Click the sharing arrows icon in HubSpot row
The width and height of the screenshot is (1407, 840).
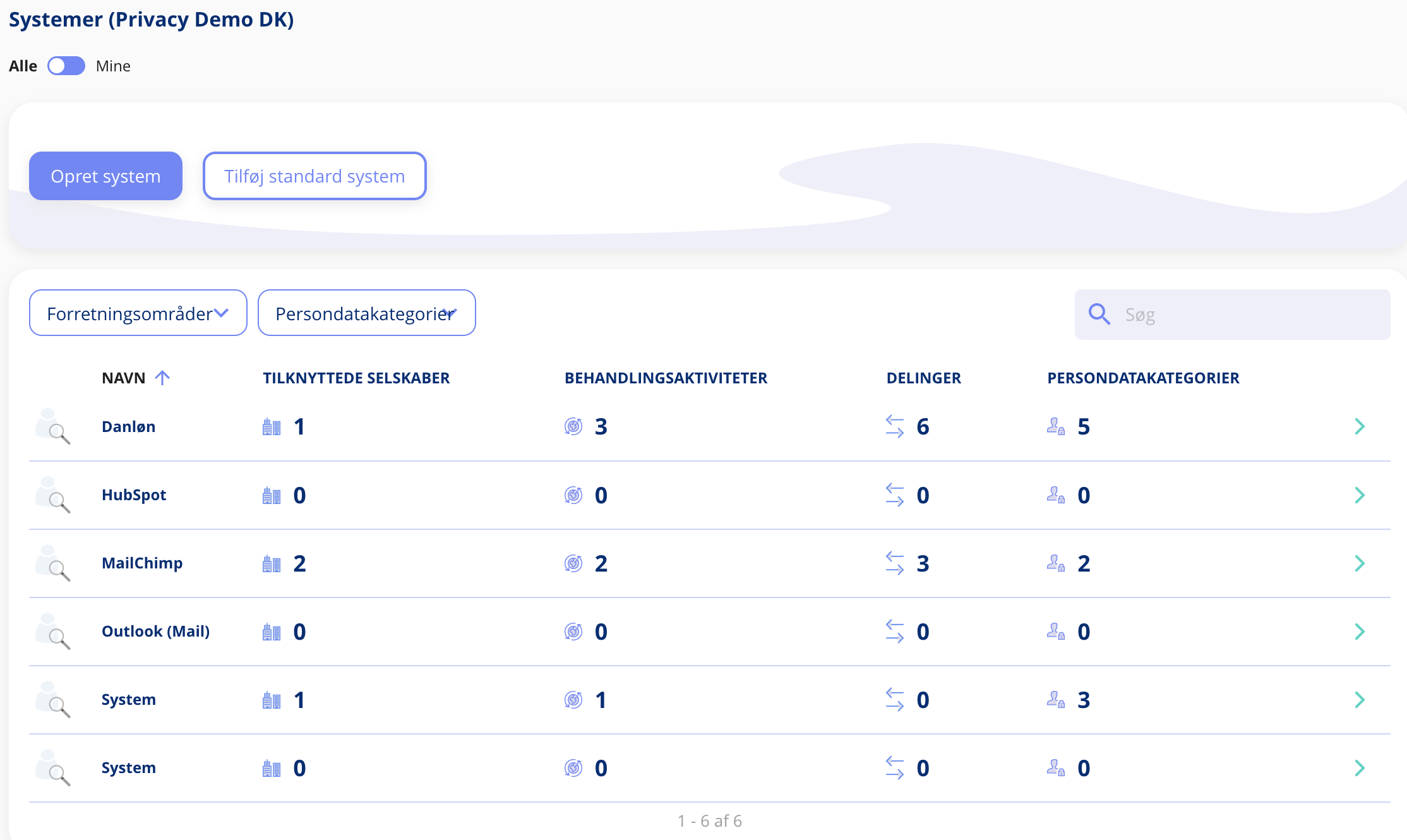tap(895, 495)
